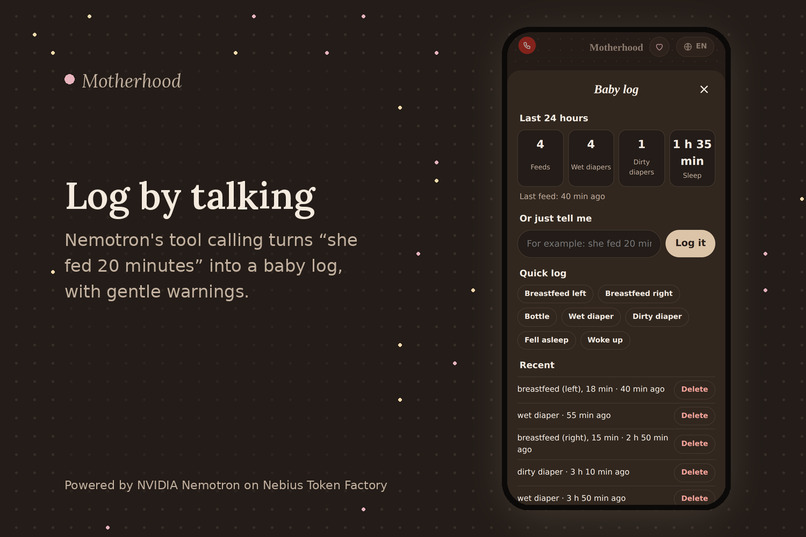This screenshot has width=806, height=537.
Task: Click the Motherhood title in phone header
Action: (616, 47)
